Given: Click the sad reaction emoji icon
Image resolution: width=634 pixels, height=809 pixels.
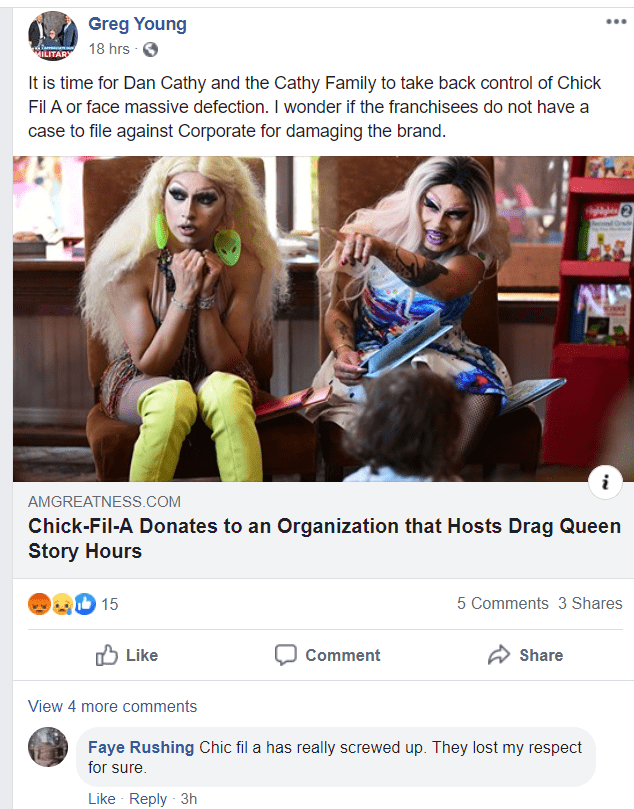Looking at the screenshot, I should 62,604.
